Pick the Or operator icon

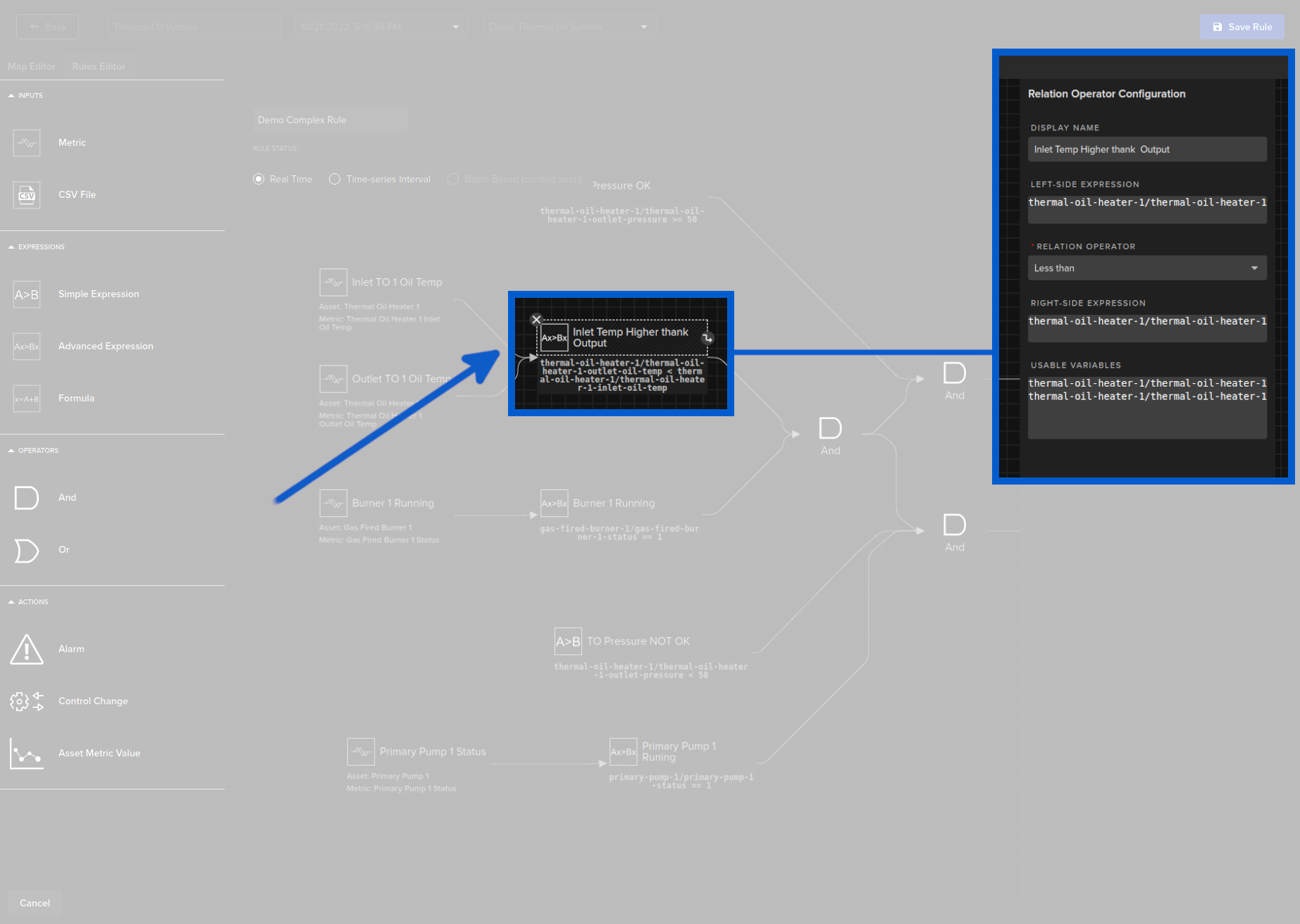point(26,550)
